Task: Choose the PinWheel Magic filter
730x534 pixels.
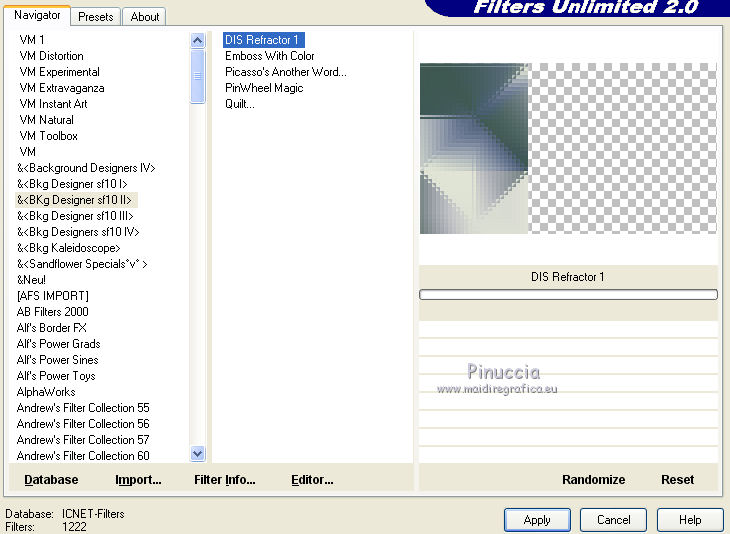Action: pos(264,88)
